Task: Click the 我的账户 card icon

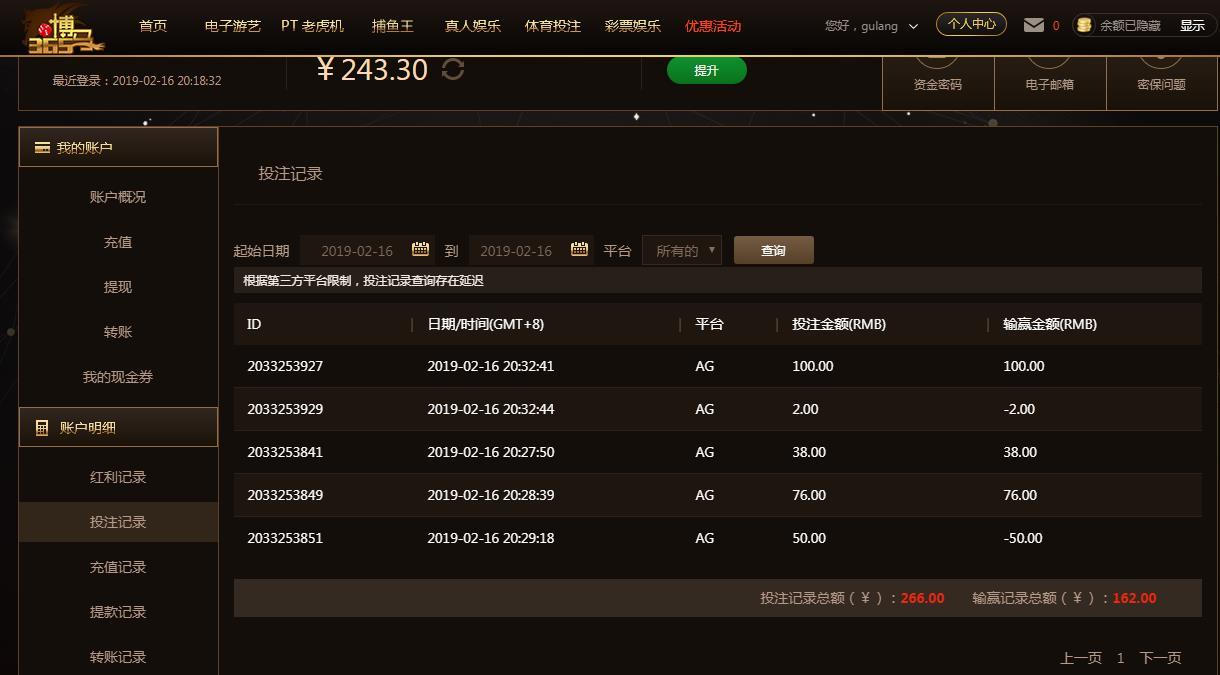Action: pos(42,148)
